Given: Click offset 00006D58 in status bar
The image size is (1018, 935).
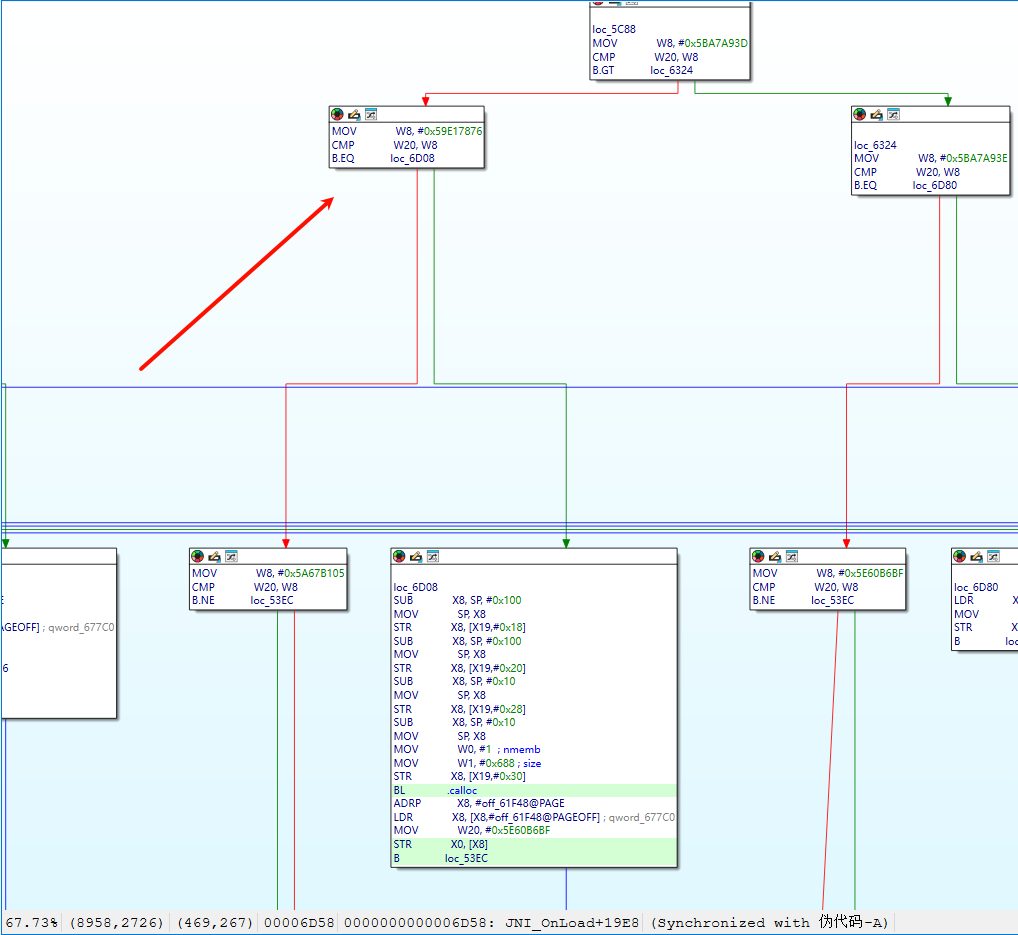Looking at the screenshot, I should pos(299,923).
